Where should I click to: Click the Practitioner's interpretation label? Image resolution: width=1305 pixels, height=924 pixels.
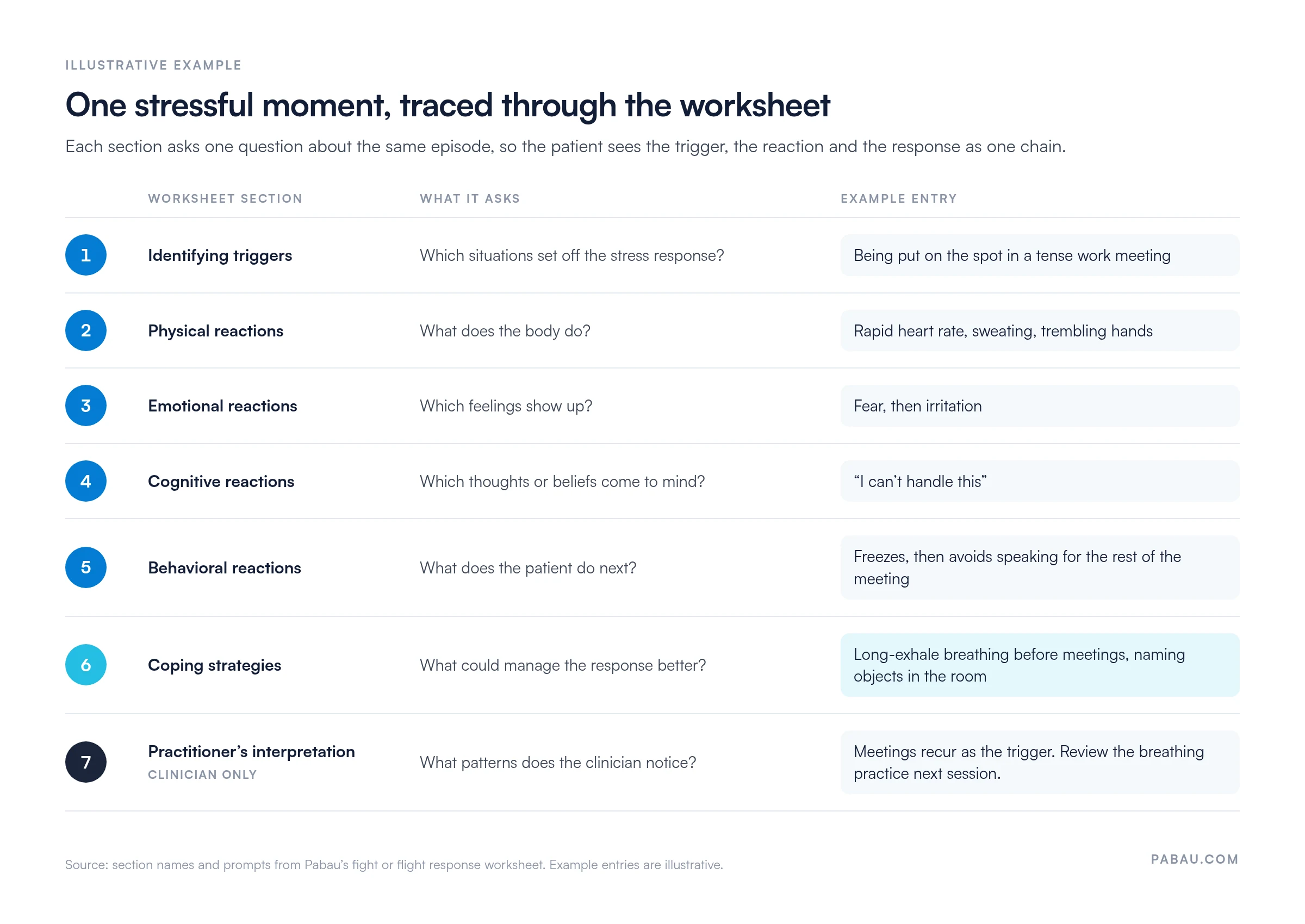252,752
